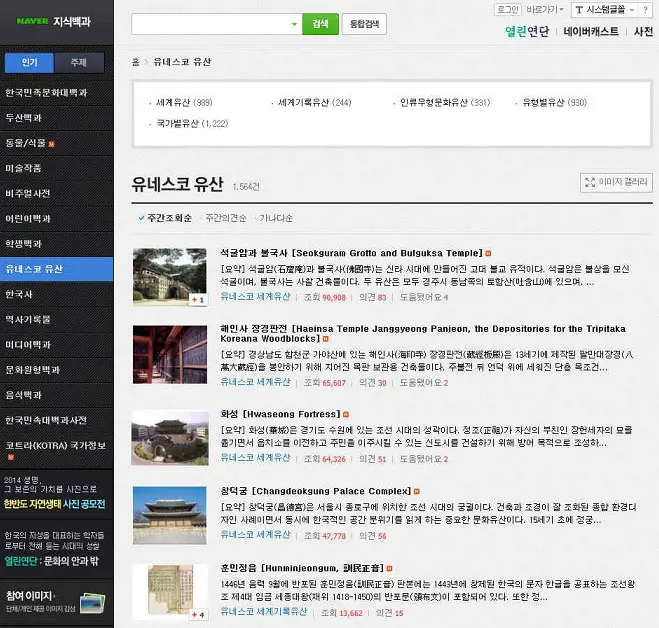Select 한국사 in the left sidebar menu
The width and height of the screenshot is (659, 628).
click(x=20, y=295)
